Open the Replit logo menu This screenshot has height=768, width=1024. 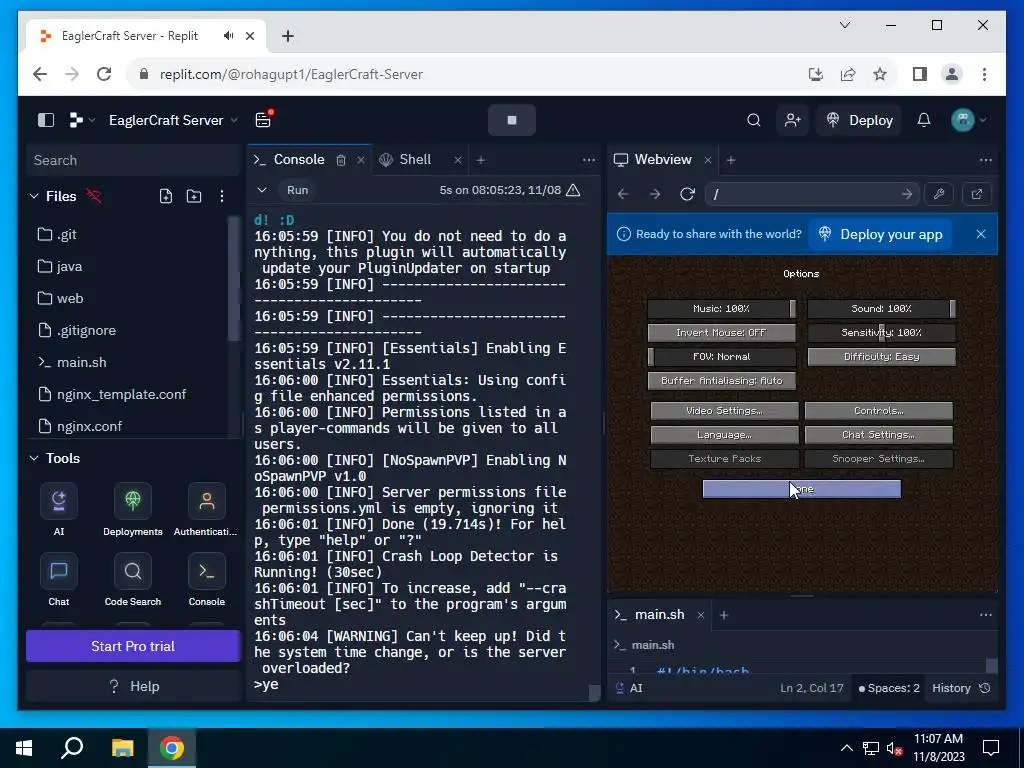pyautogui.click(x=82, y=120)
